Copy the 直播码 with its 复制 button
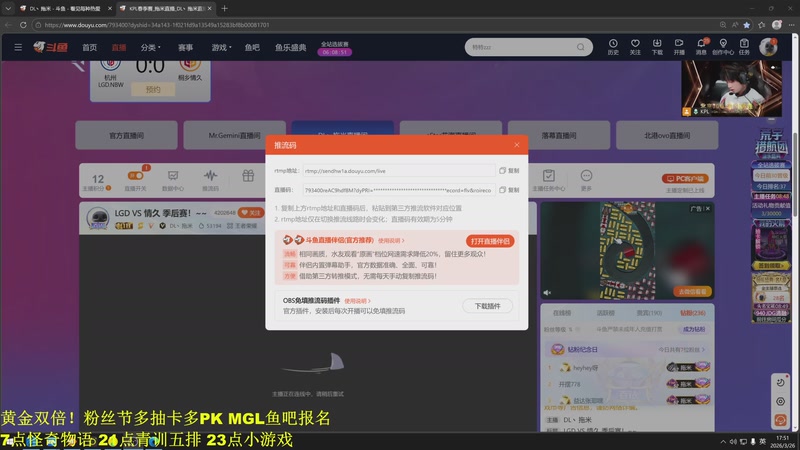 pos(509,190)
